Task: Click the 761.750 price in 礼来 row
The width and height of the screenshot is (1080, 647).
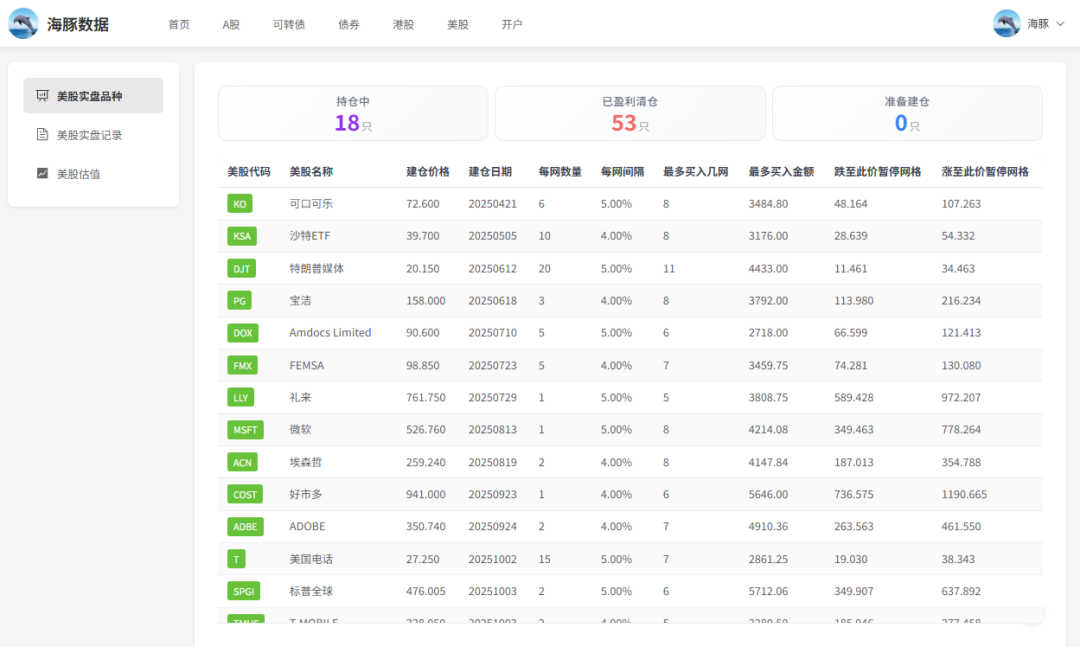Action: pos(426,398)
